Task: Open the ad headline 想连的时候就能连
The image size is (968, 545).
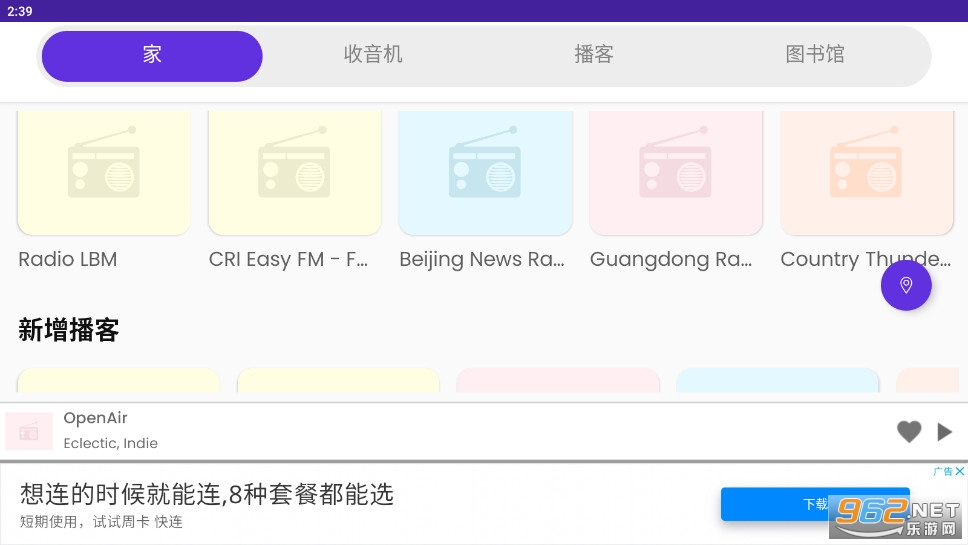Action: 207,494
